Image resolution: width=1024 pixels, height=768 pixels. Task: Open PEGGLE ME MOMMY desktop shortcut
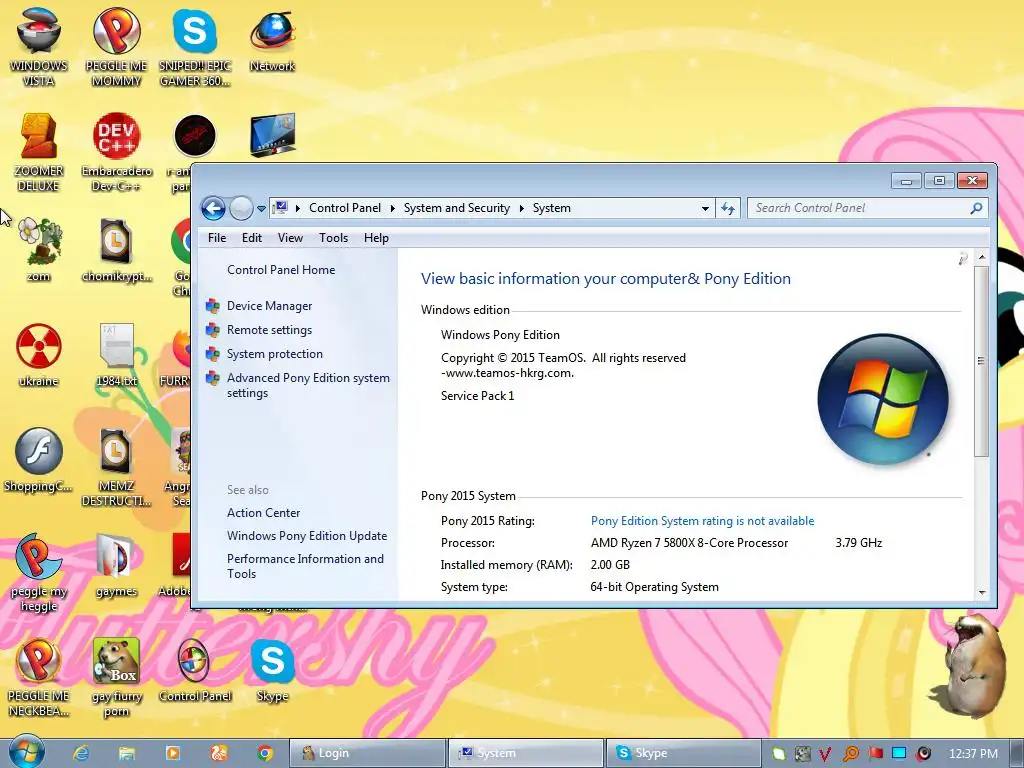tap(116, 46)
